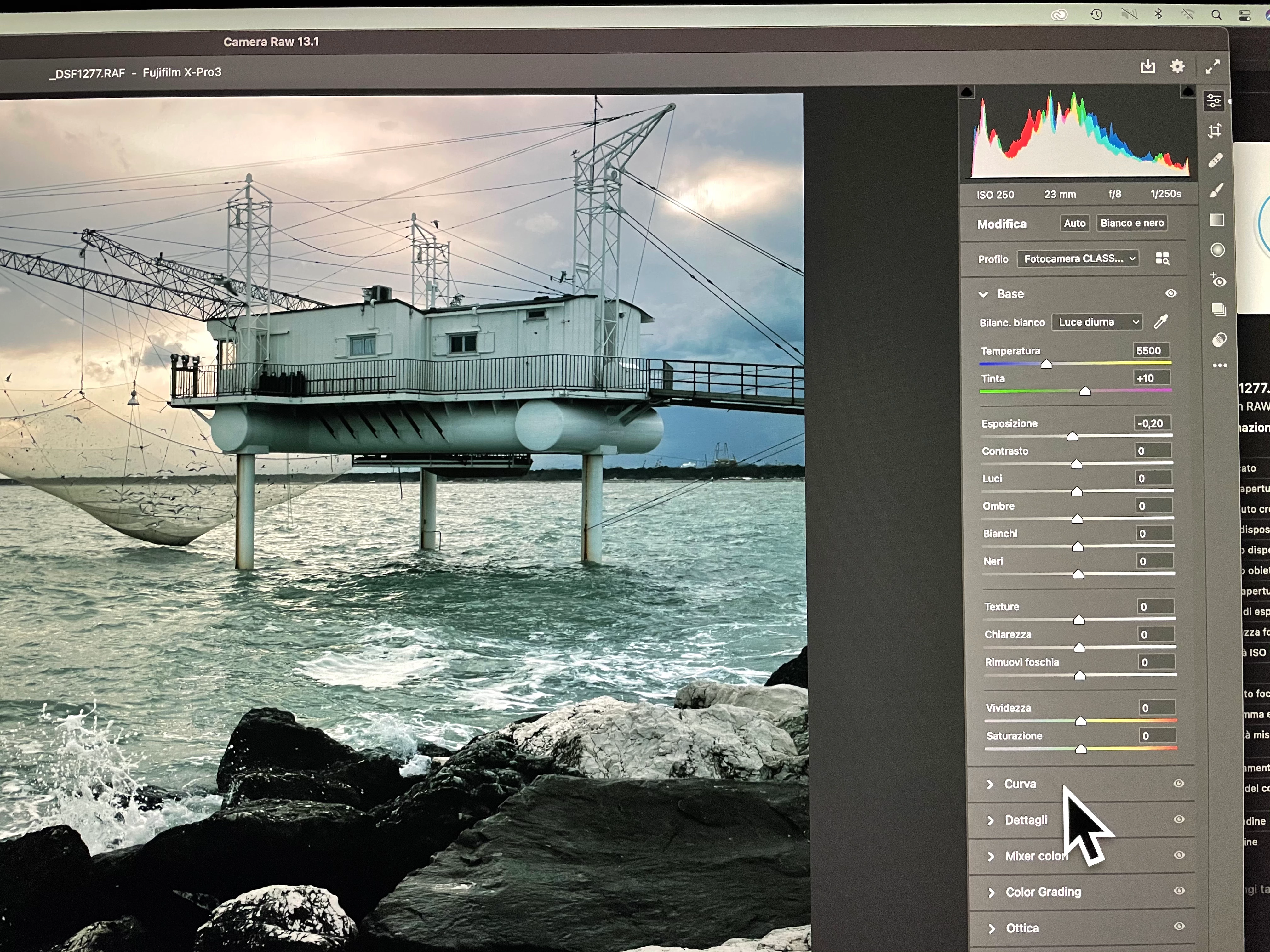Select the Radial Filter tool
The image size is (1270, 952).
click(1217, 250)
